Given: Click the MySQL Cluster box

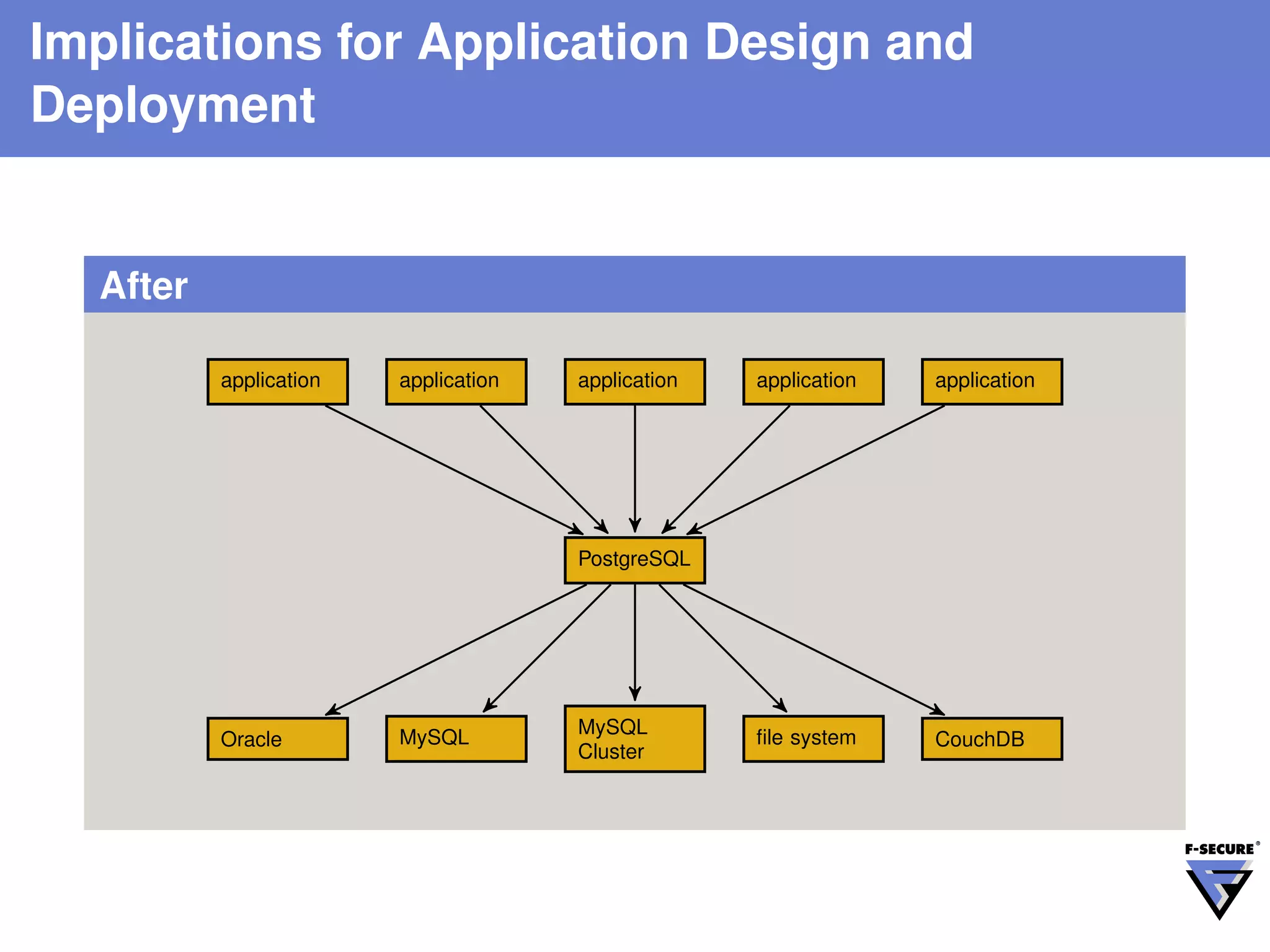Looking at the screenshot, I should coord(634,739).
